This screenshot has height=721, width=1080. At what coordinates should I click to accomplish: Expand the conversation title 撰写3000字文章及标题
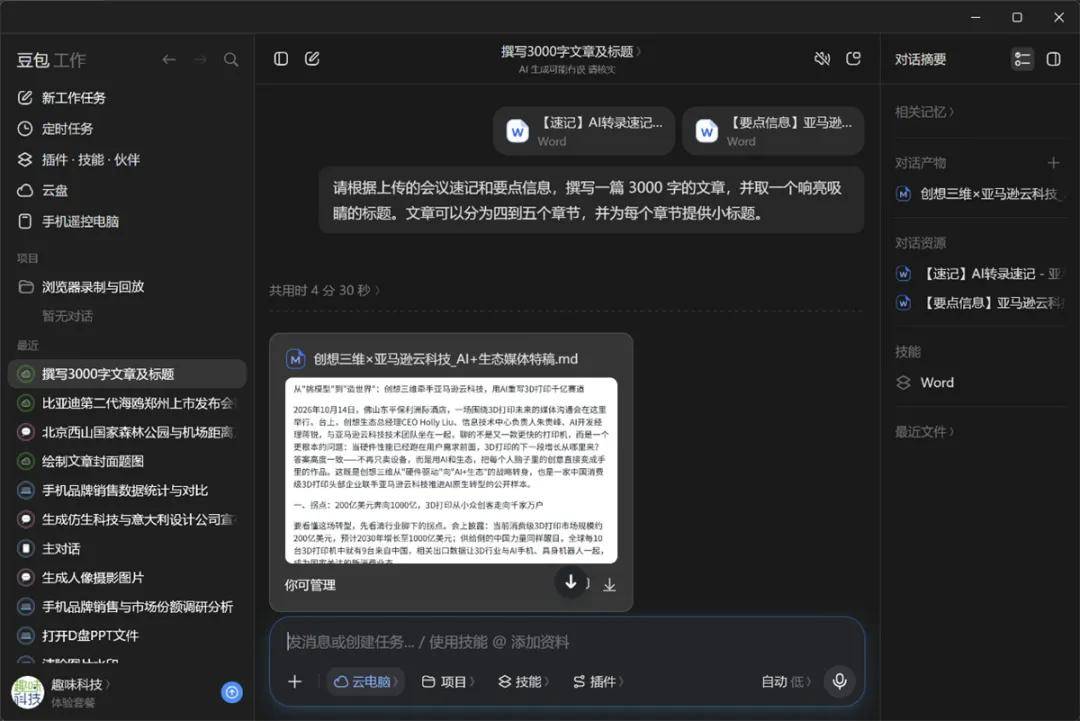(x=570, y=52)
